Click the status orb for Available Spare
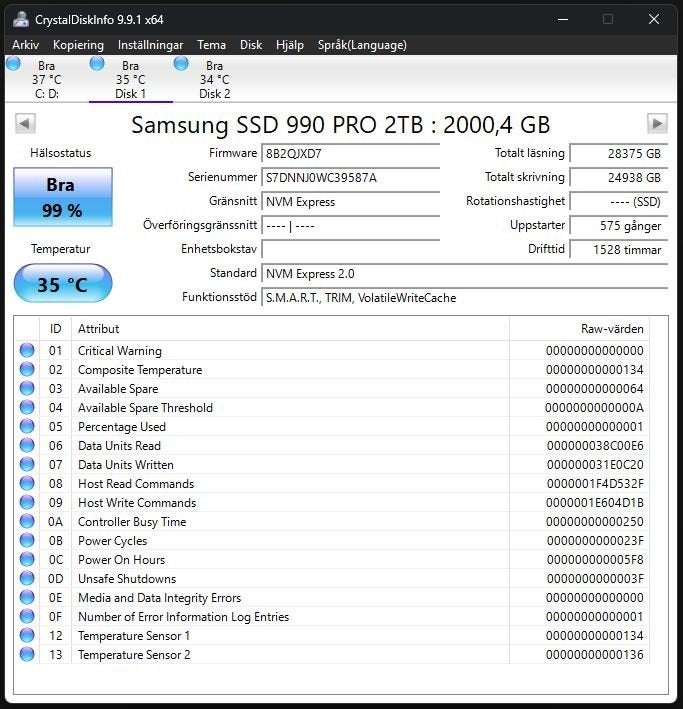The width and height of the screenshot is (683, 709). pos(27,388)
